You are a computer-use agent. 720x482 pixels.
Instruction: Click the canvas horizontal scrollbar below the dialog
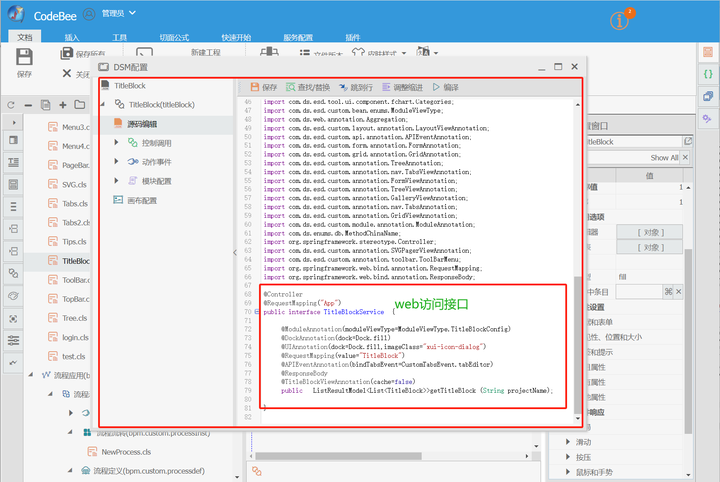(338, 456)
